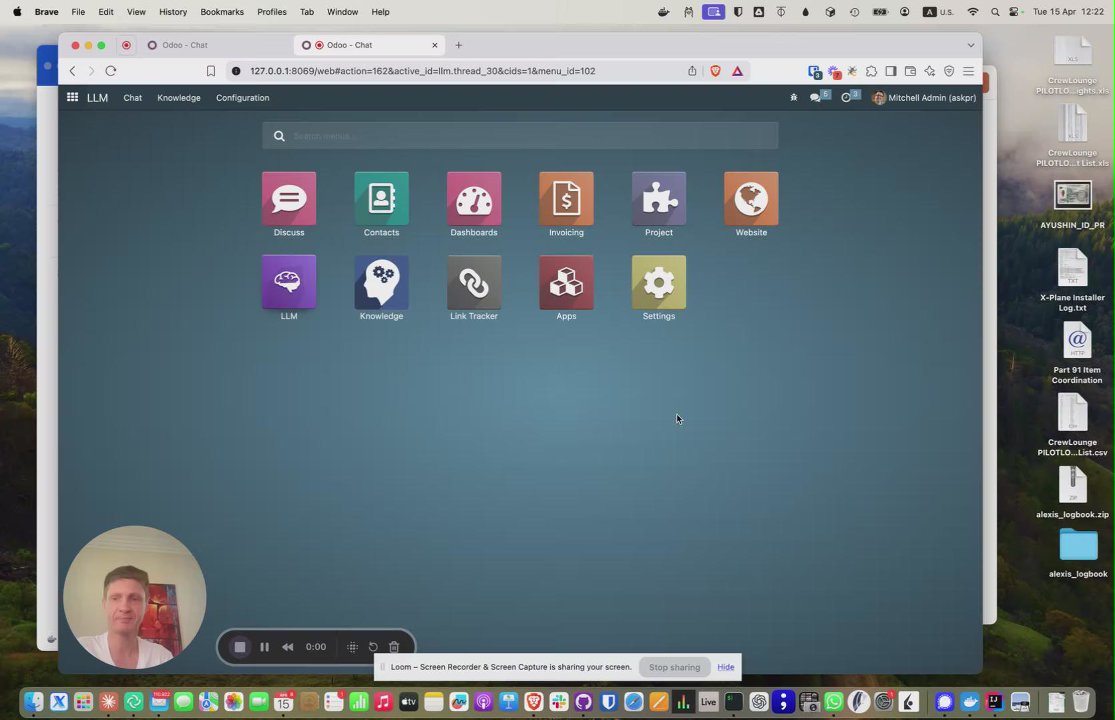Open the extensions puzzle icon
1115x720 pixels.
[871, 70]
